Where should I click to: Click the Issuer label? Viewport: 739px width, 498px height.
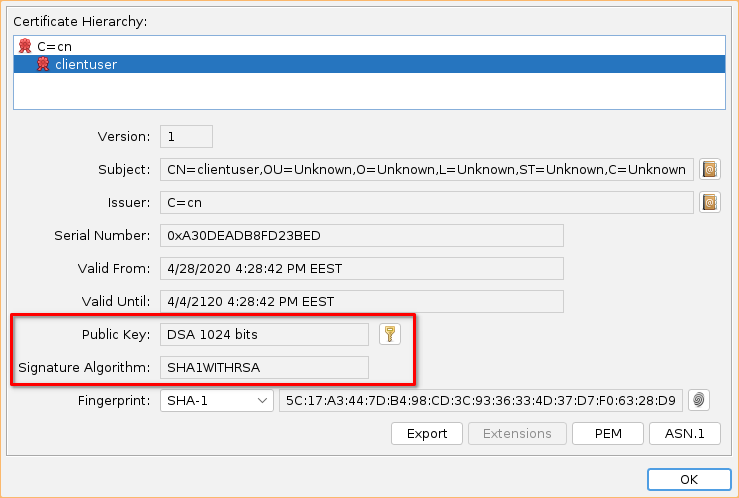129,202
